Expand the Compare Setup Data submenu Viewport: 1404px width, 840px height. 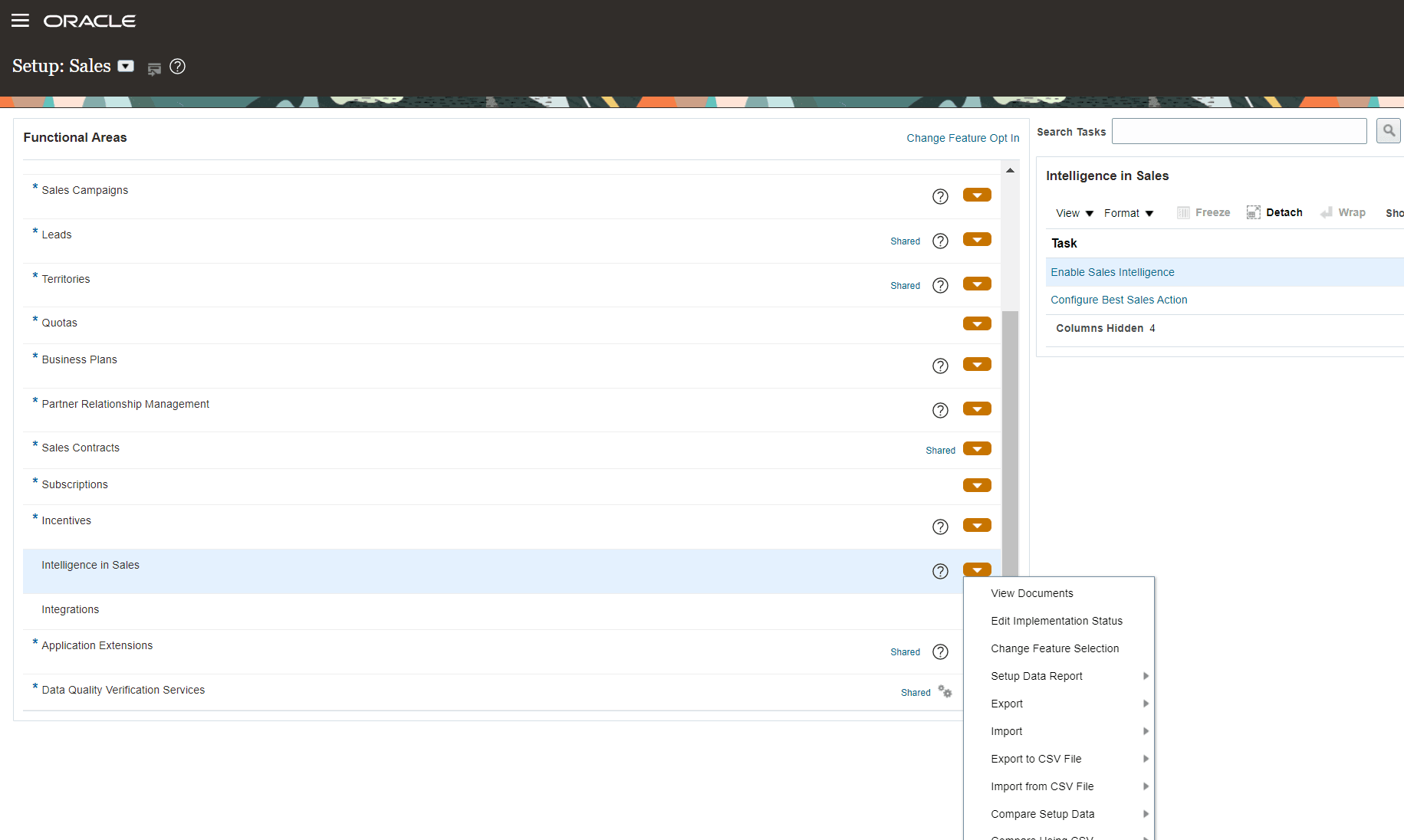(x=1059, y=814)
